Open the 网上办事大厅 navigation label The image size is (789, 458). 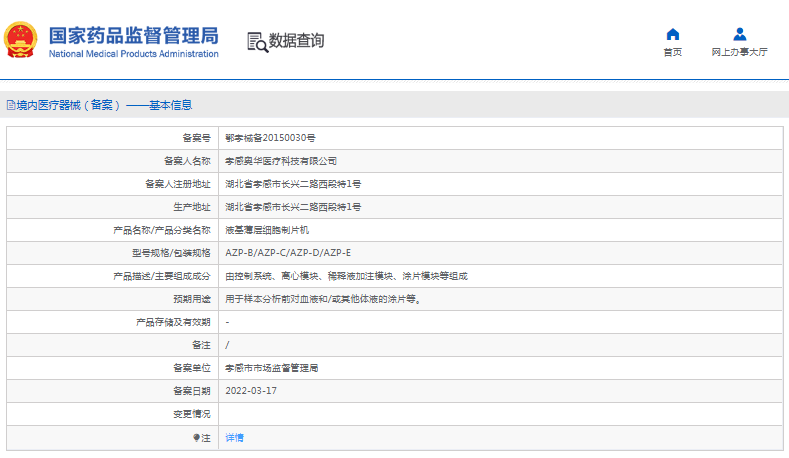click(x=739, y=52)
